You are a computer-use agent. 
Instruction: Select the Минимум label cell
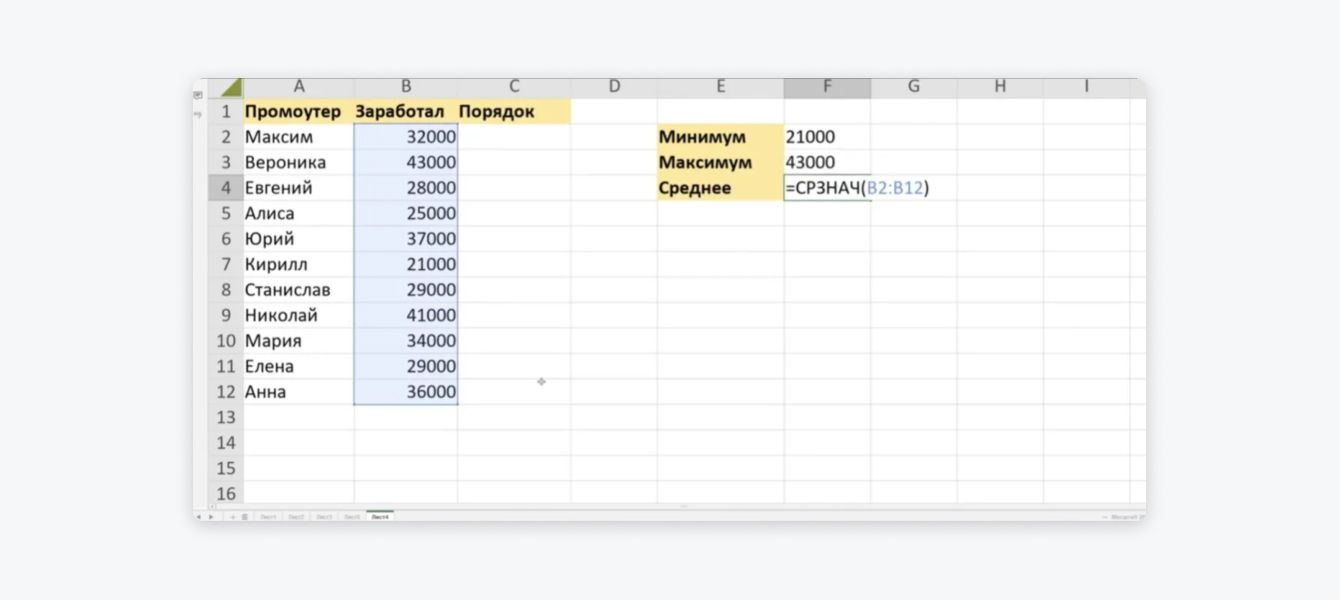pos(720,137)
